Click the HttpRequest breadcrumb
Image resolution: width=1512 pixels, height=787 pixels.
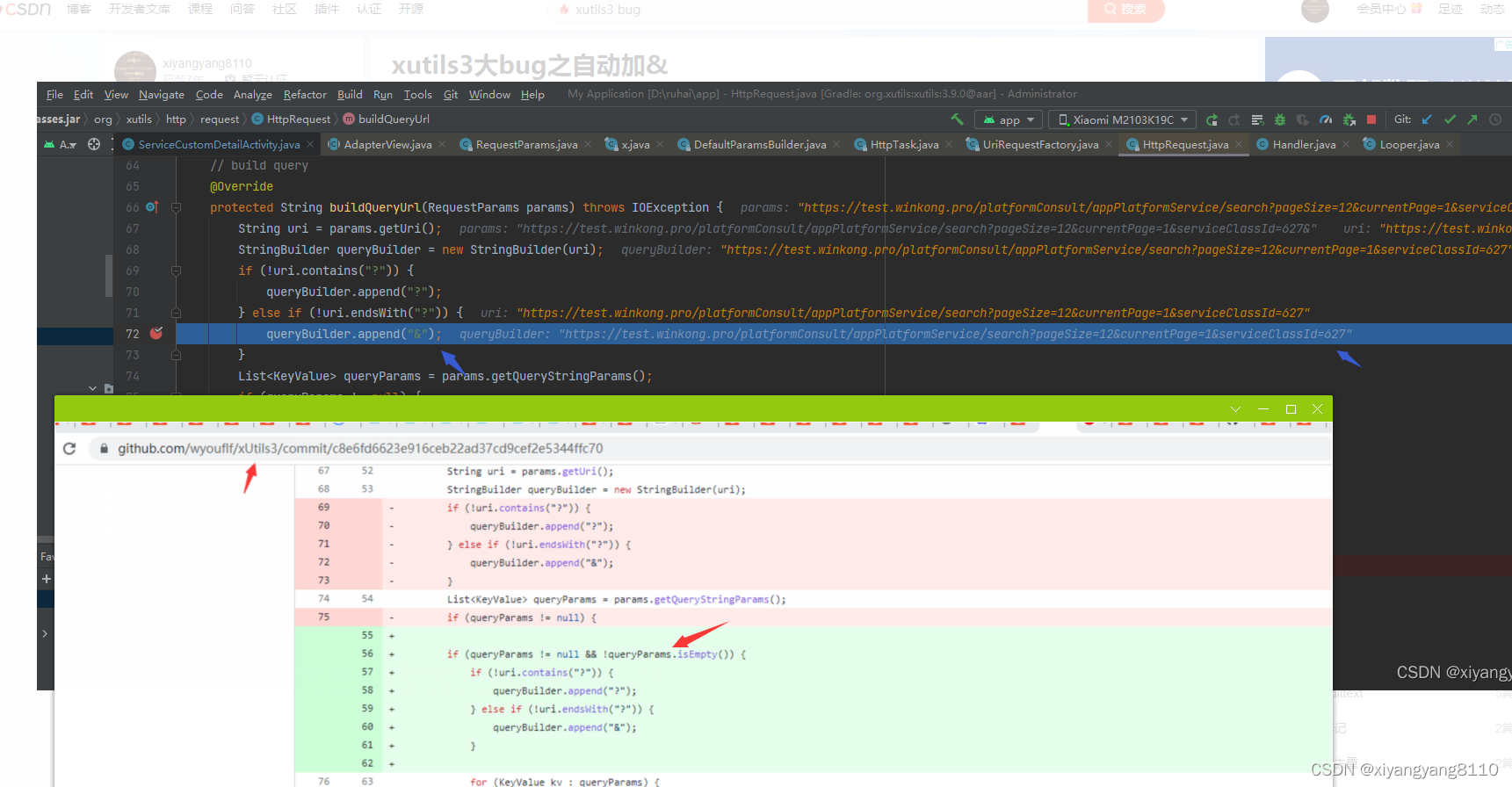[x=291, y=119]
